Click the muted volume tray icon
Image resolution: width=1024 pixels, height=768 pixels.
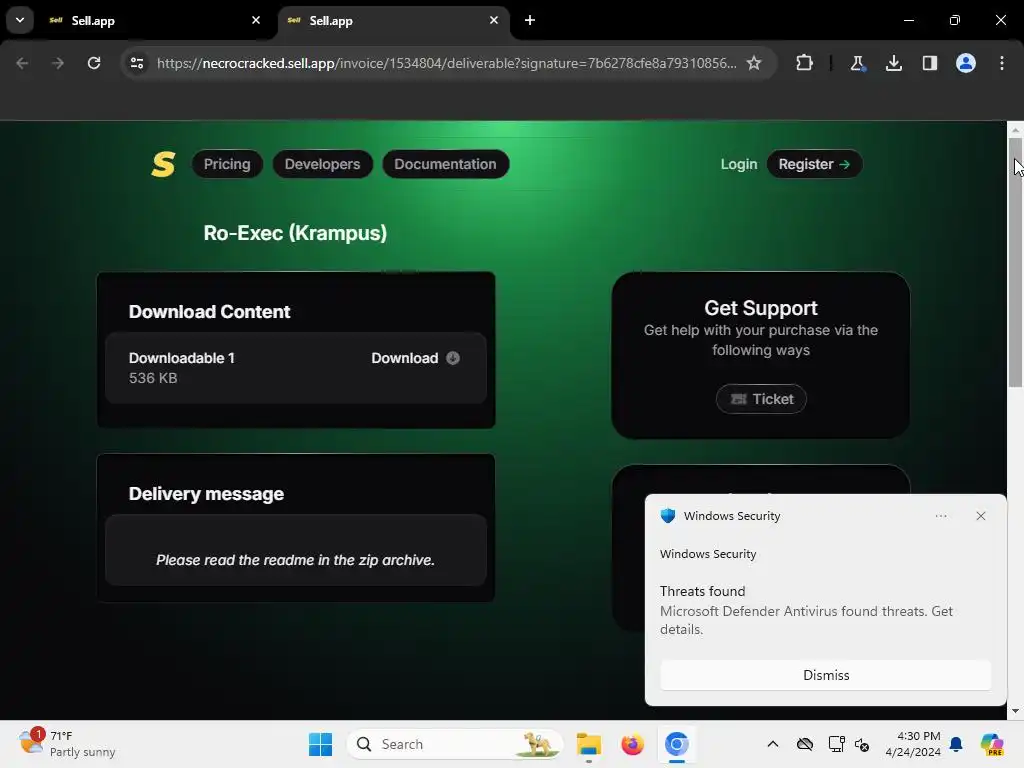coord(862,744)
